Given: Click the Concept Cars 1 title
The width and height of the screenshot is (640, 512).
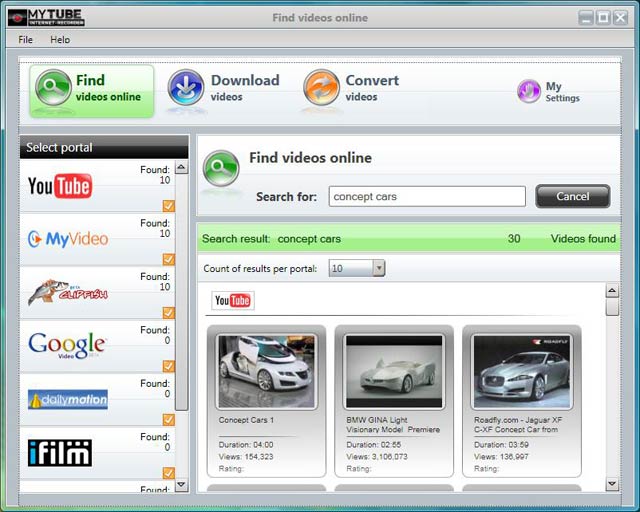Looking at the screenshot, I should (x=246, y=420).
